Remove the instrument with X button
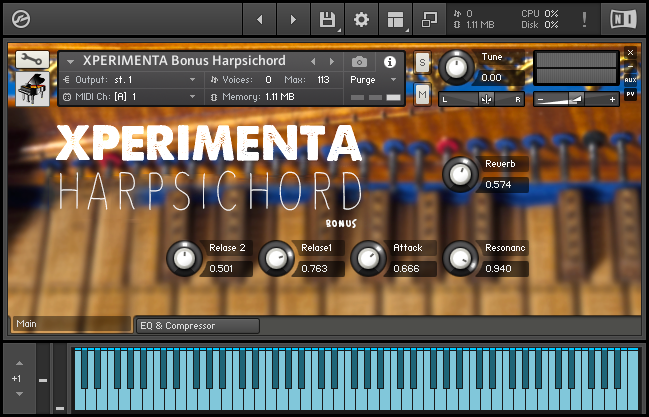This screenshot has width=649, height=417. coord(630,53)
